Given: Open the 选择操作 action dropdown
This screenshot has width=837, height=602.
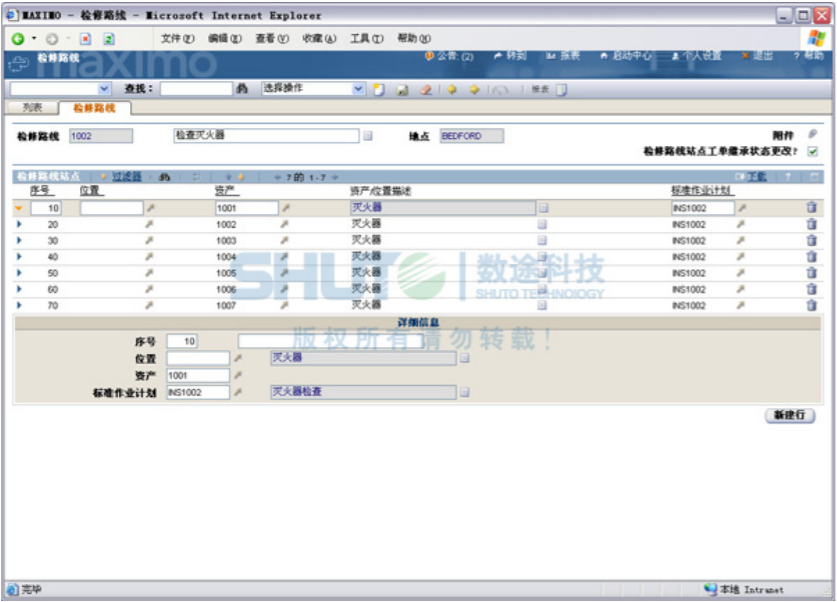Looking at the screenshot, I should pos(358,89).
